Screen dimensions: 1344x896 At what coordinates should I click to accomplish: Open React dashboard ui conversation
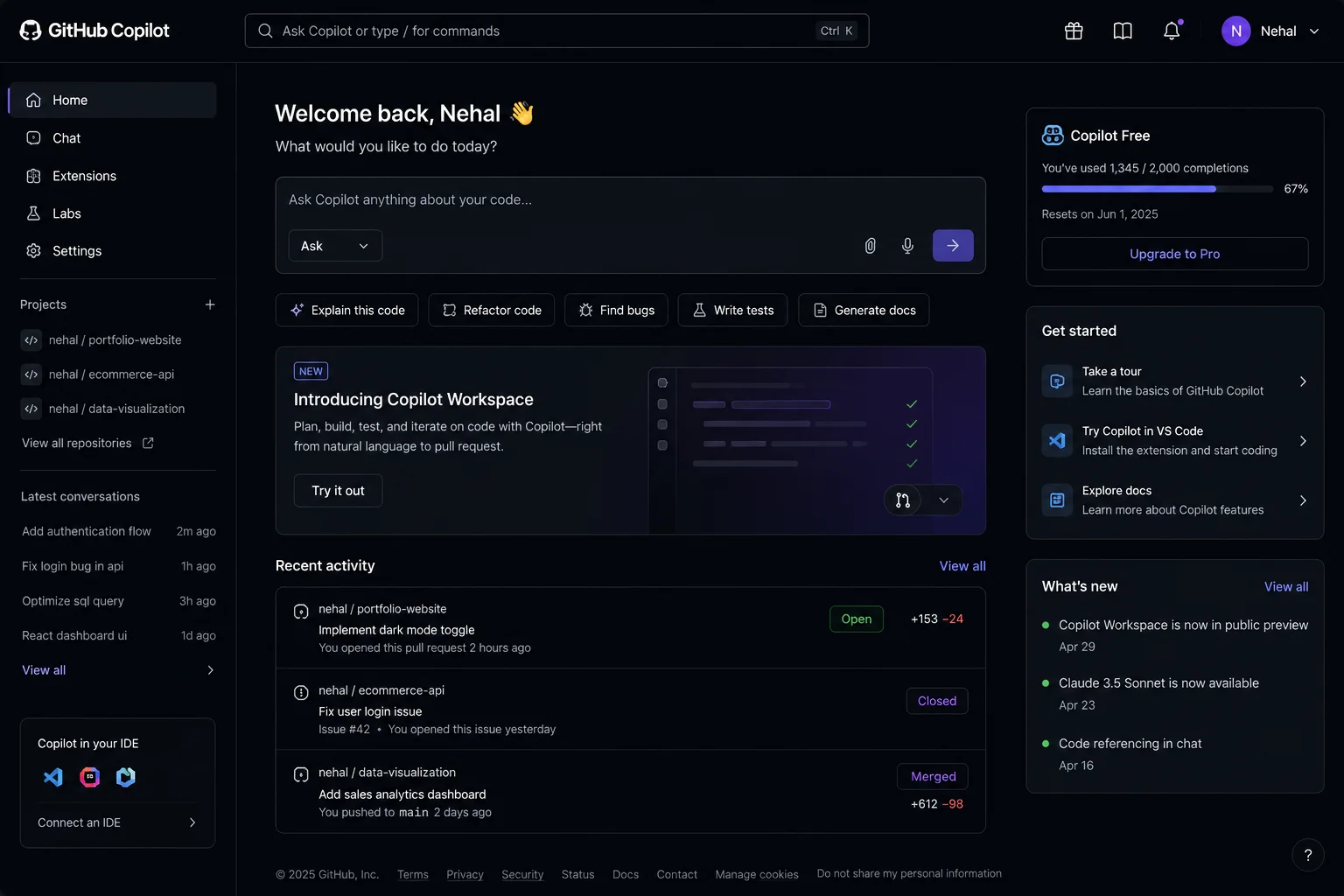(118, 635)
